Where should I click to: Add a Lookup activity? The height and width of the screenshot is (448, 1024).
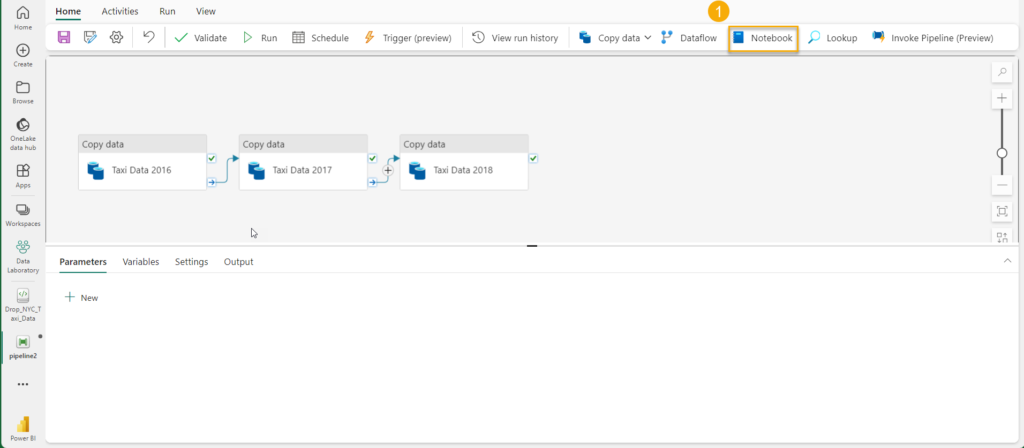(x=832, y=38)
